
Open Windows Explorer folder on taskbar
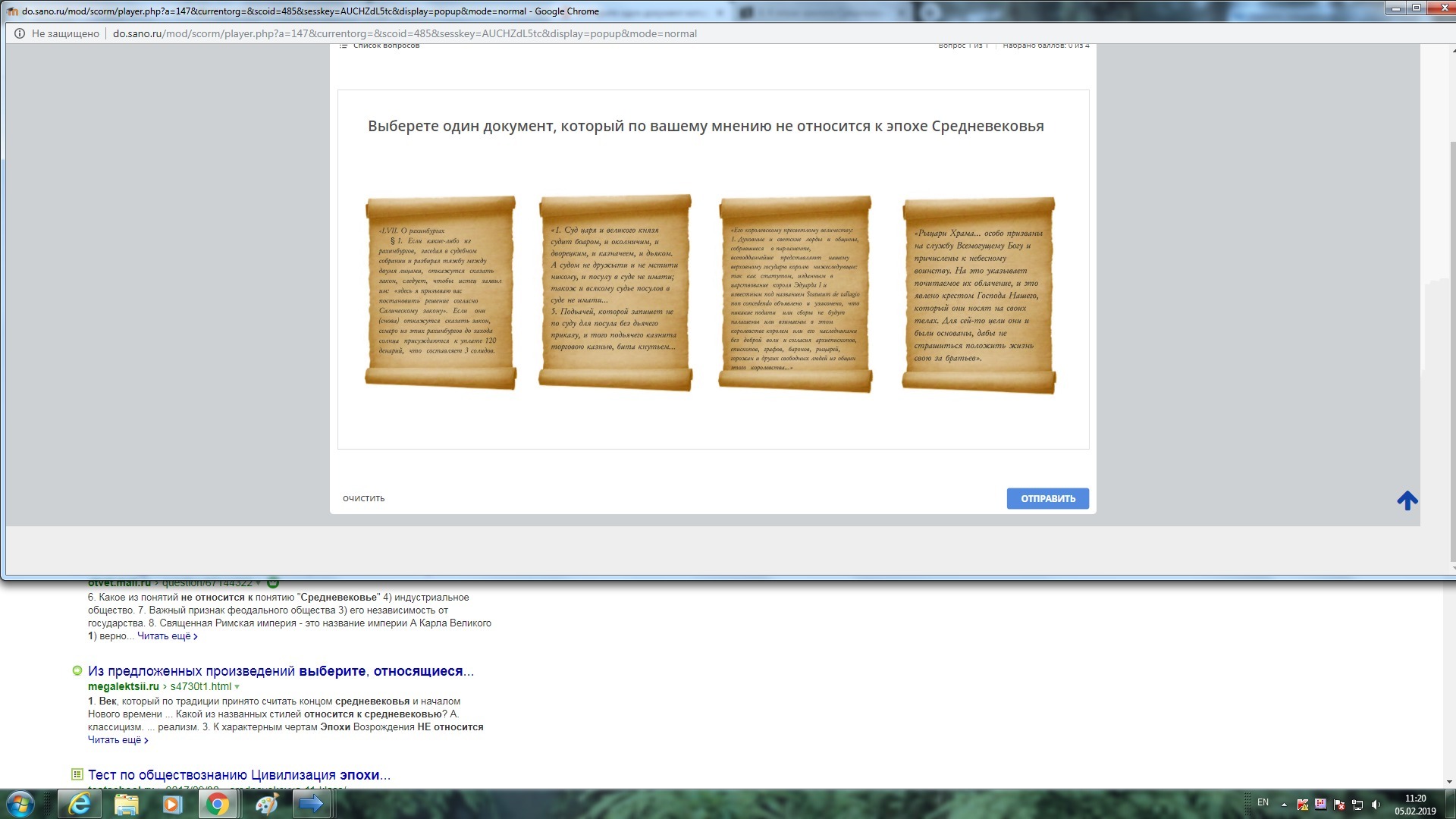[x=126, y=804]
